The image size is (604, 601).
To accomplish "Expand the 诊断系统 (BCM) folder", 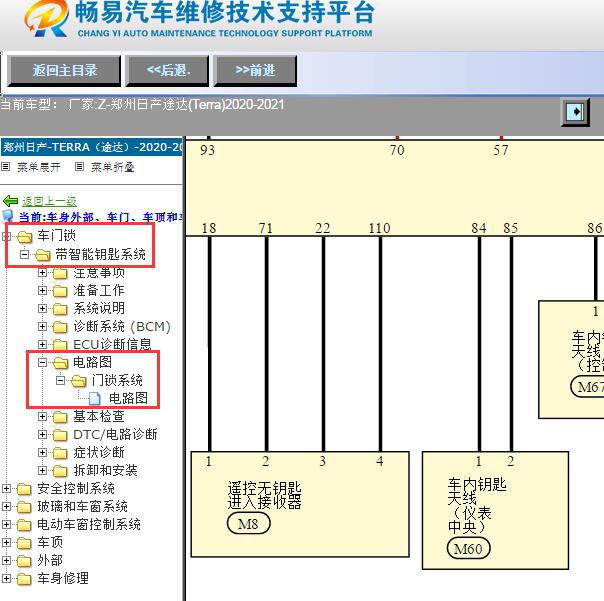I will pyautogui.click(x=42, y=326).
